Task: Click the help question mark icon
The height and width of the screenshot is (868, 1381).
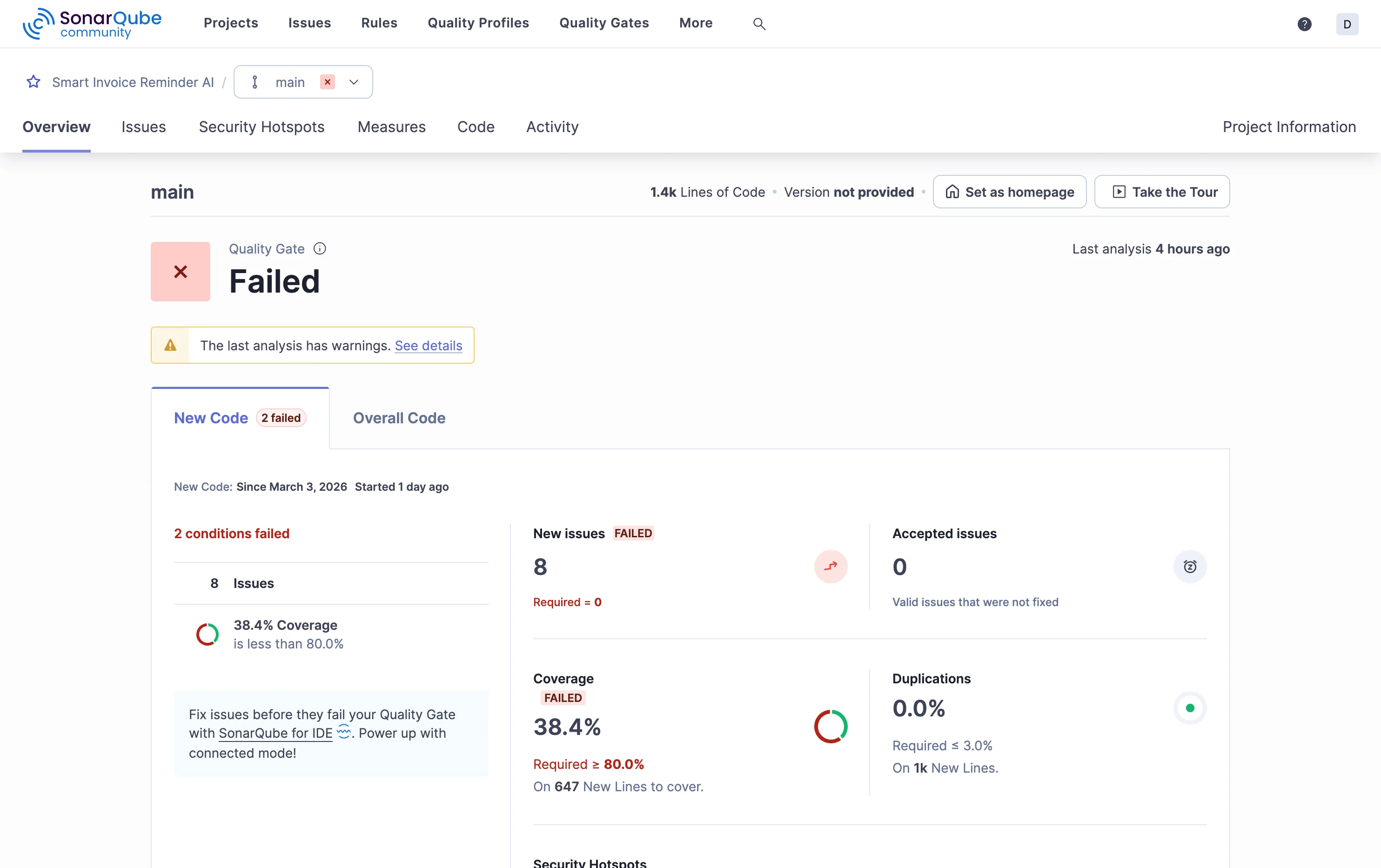Action: pos(1304,24)
